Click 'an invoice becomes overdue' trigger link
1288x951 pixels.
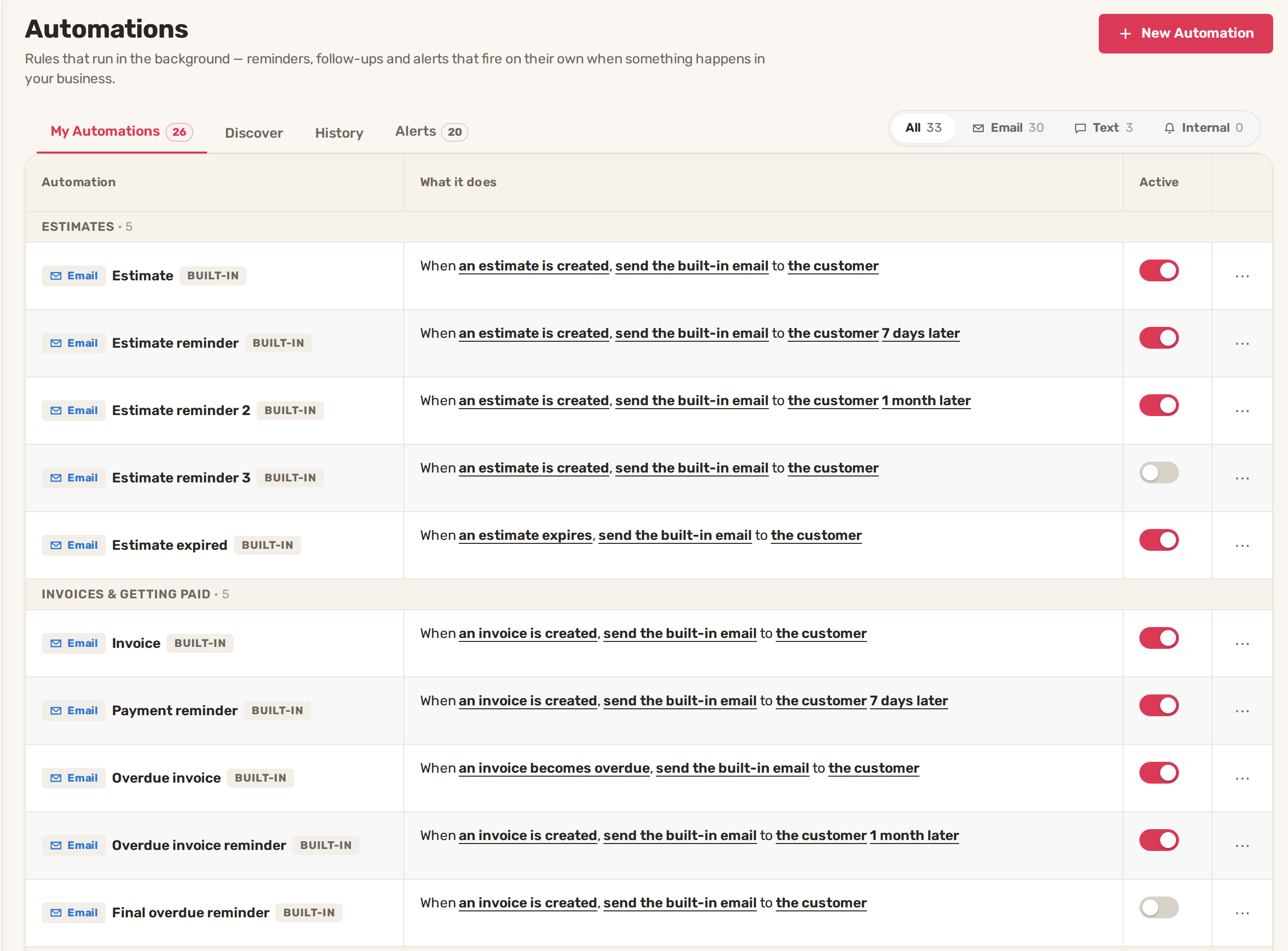point(554,768)
